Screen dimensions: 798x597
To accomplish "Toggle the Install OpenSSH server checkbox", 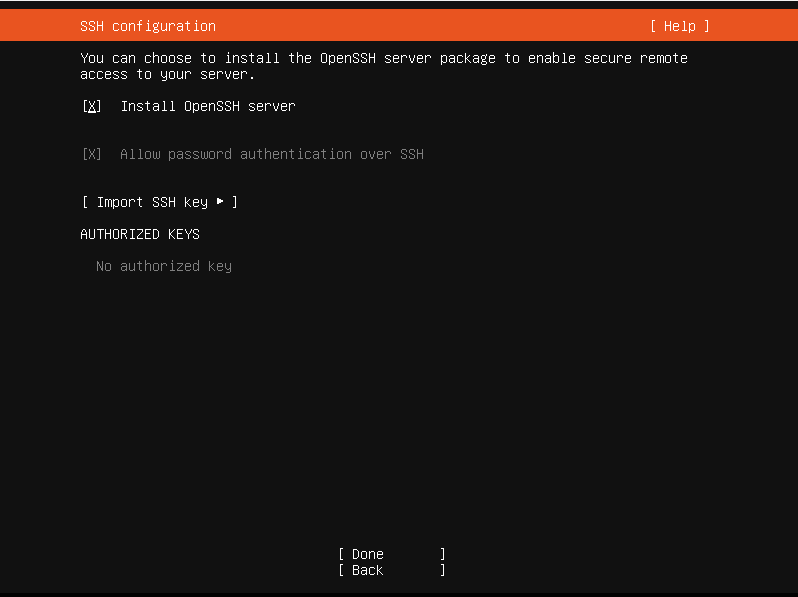I will click(x=92, y=106).
